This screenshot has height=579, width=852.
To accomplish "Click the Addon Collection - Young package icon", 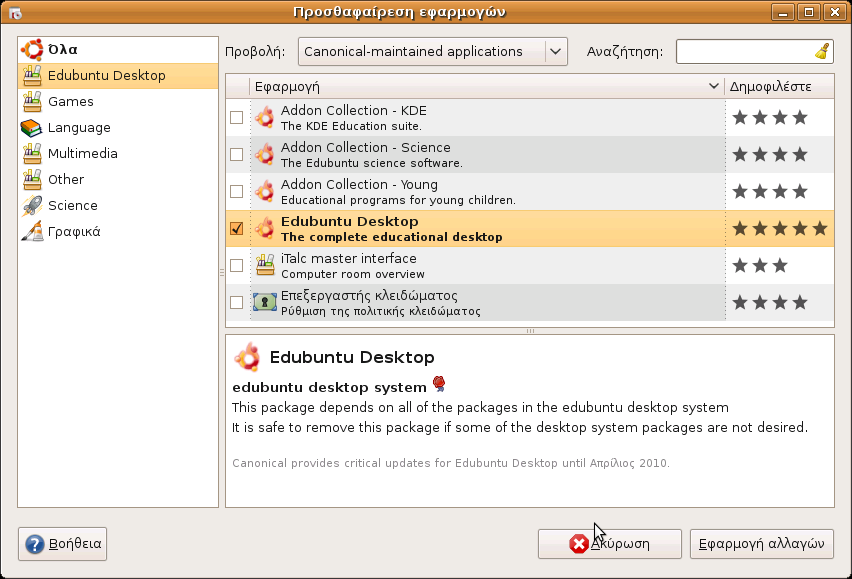I will pos(265,191).
